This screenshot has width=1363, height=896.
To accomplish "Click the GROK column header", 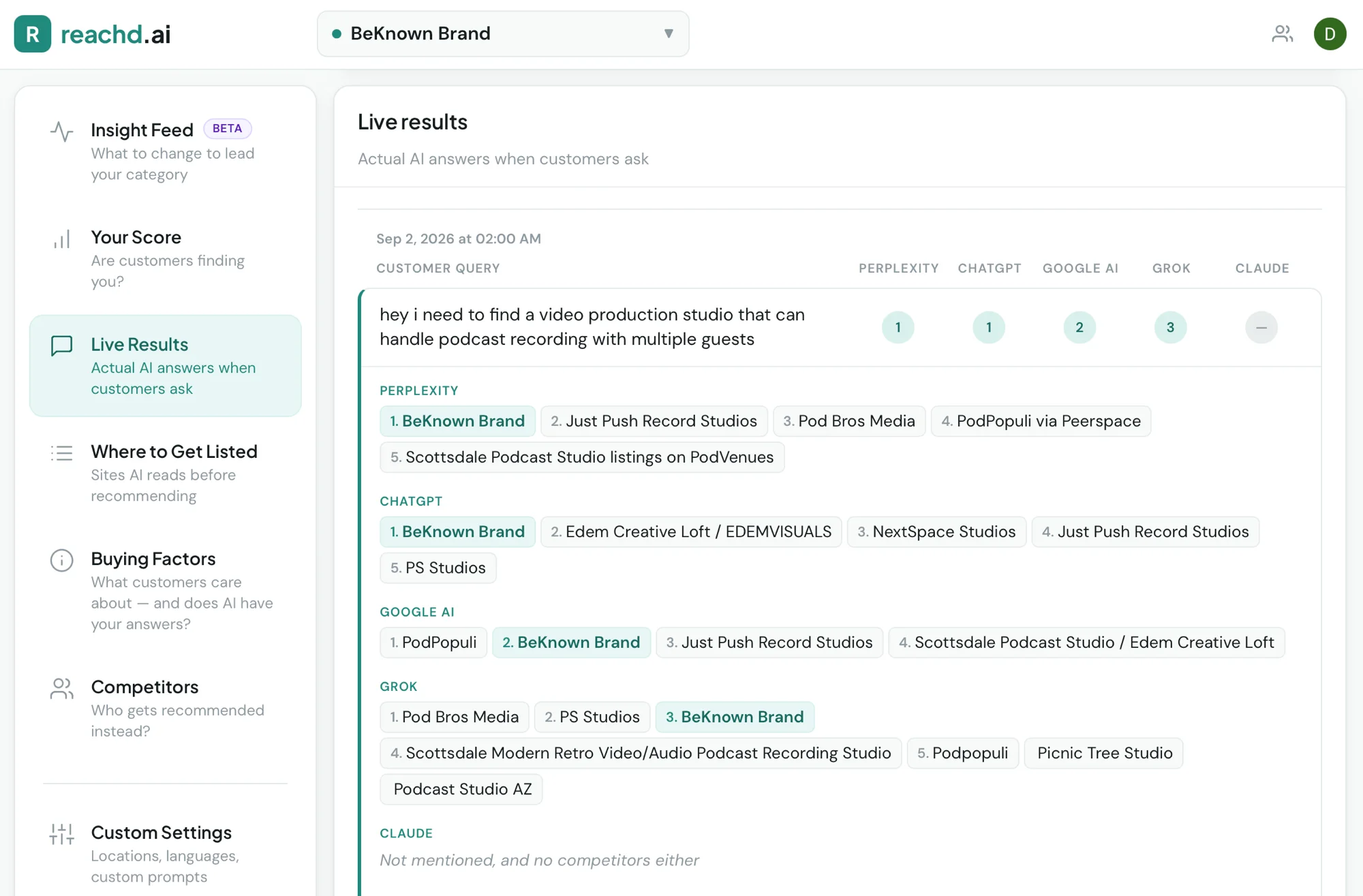I will [1171, 268].
